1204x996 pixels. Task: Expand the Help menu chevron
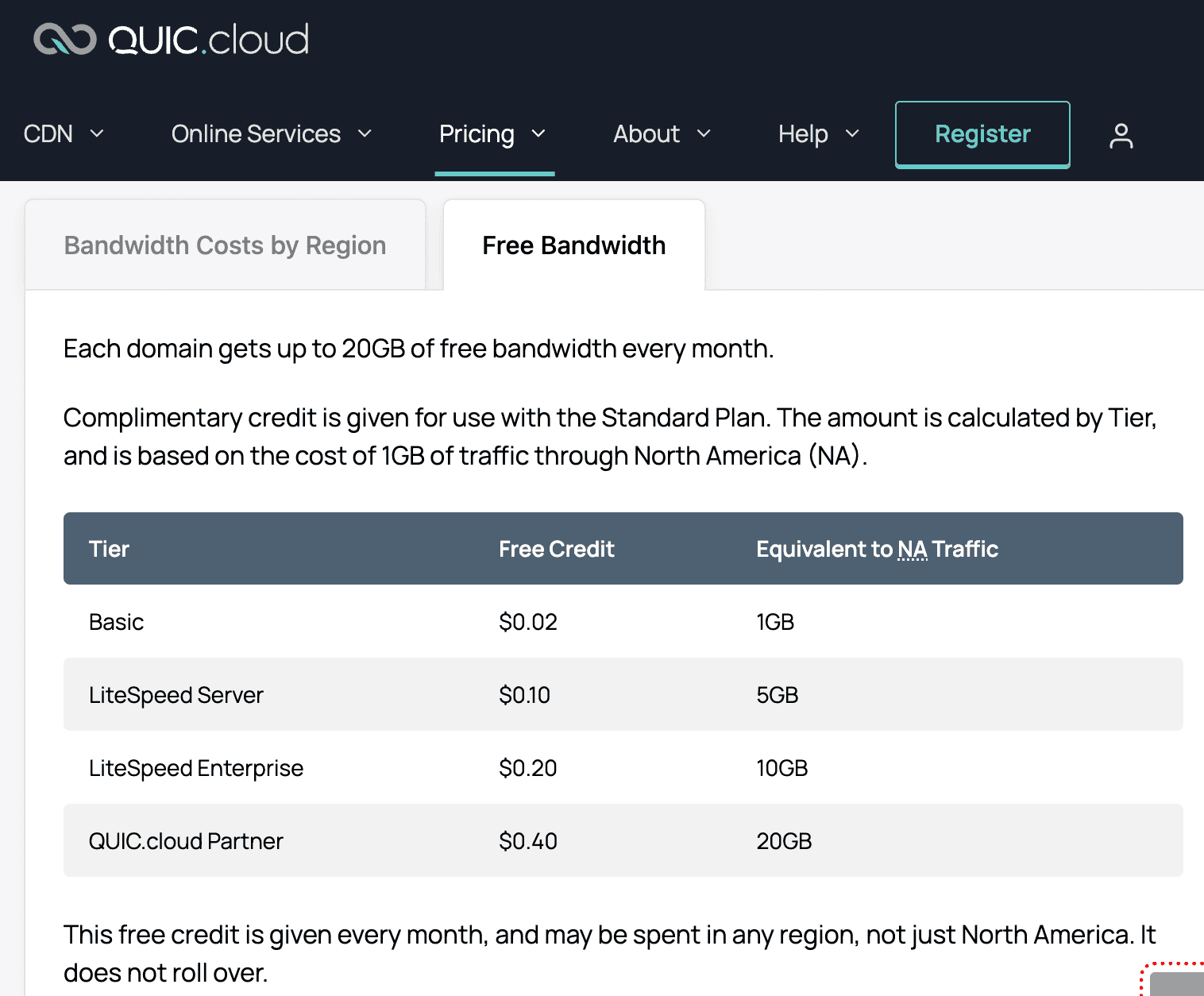click(x=852, y=133)
